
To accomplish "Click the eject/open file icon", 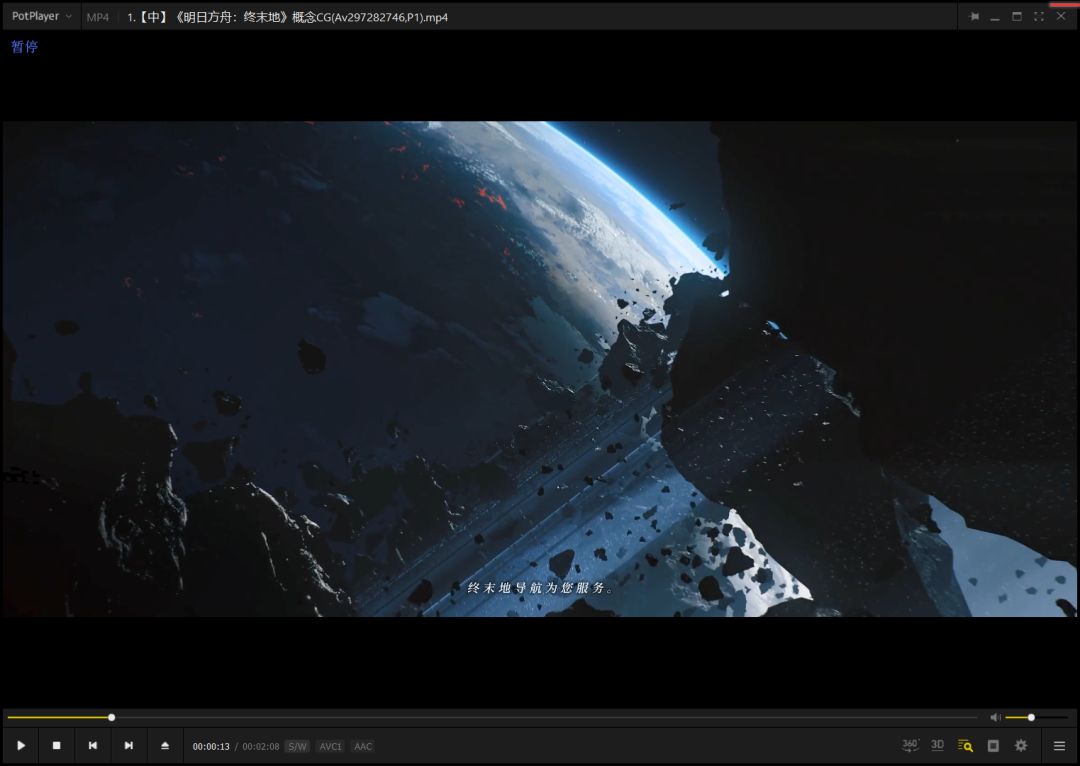I will 165,746.
